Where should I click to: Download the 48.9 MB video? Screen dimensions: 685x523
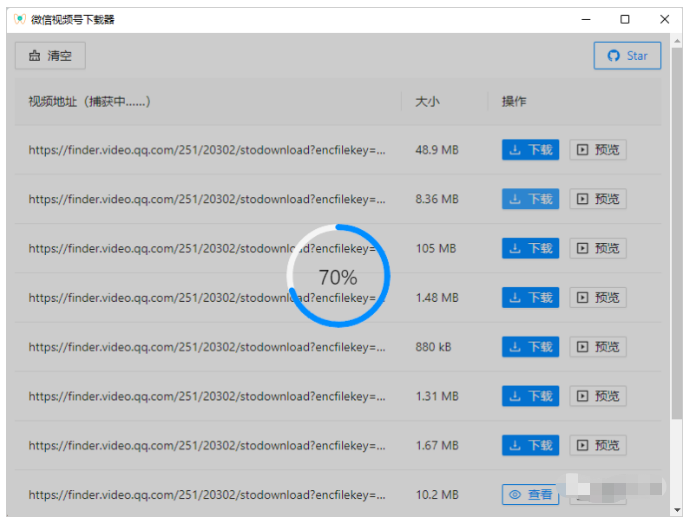pyautogui.click(x=530, y=150)
